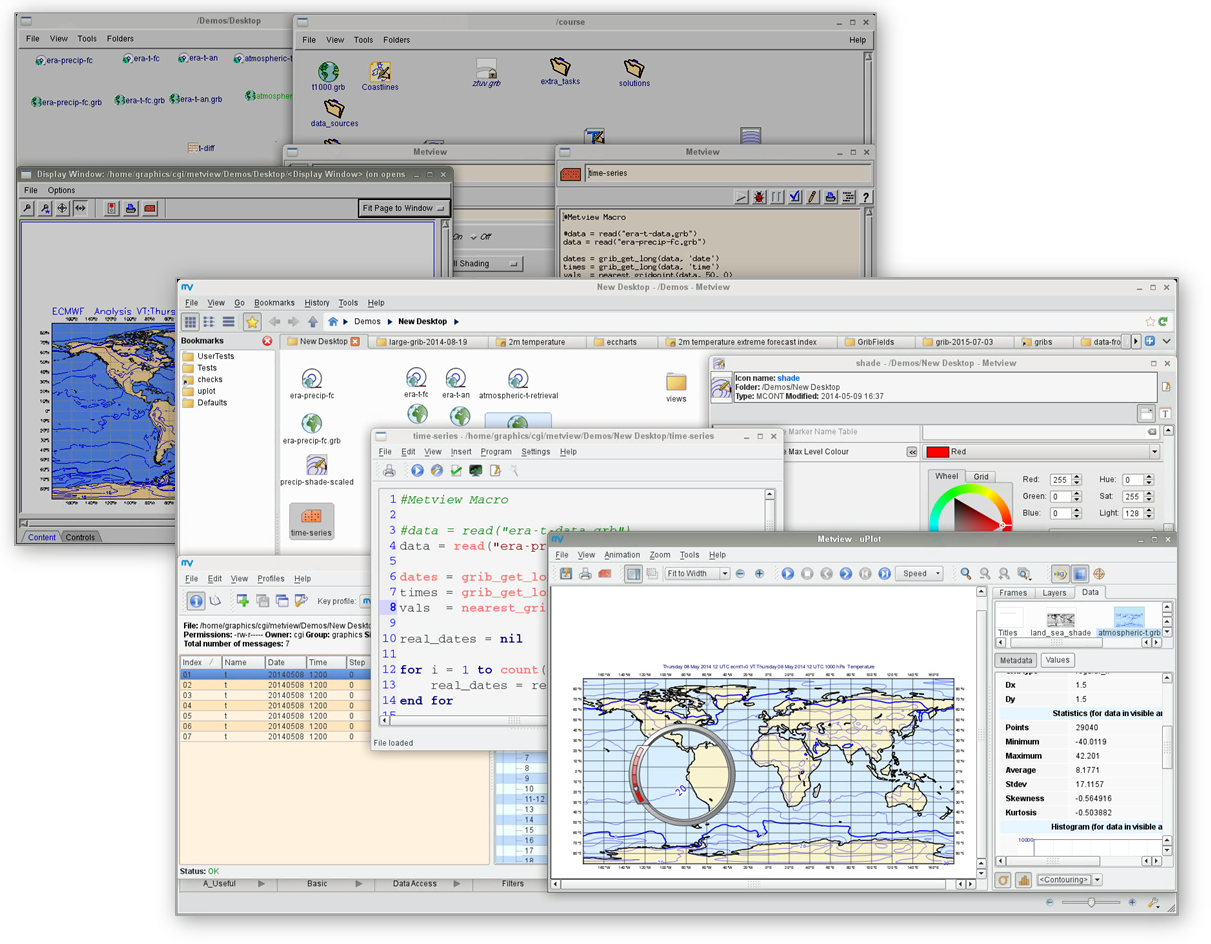The image size is (1211, 944).
Task: Open t1000.grb in the course window
Action: pos(328,76)
